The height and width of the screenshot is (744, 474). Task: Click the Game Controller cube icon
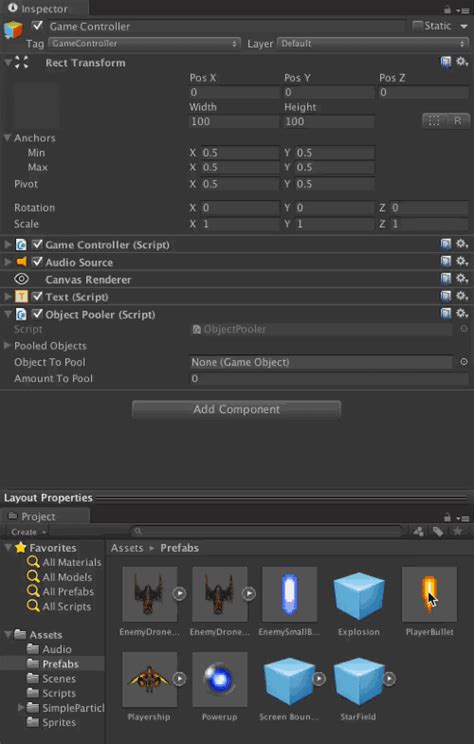13,30
